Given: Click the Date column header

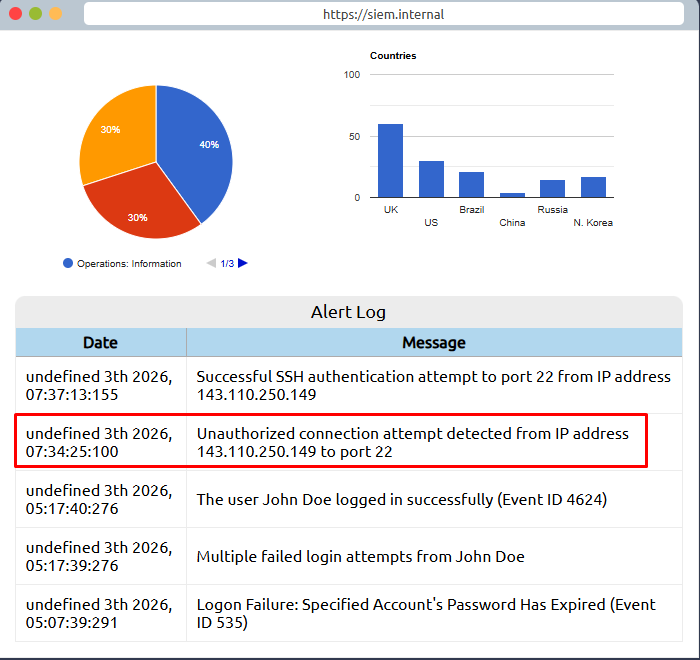Looking at the screenshot, I should (100, 343).
